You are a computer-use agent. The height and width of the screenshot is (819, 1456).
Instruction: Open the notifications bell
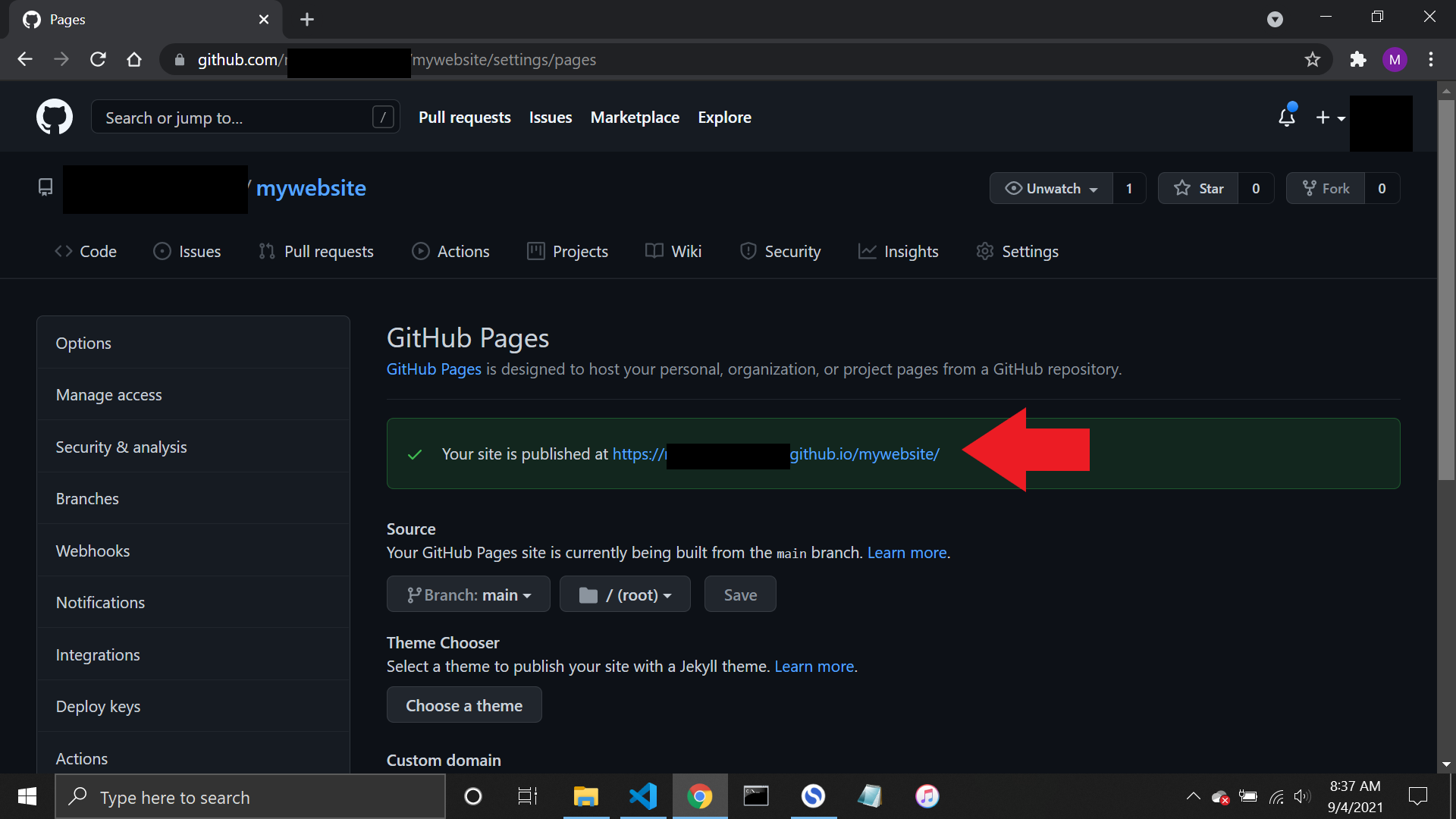point(1287,116)
